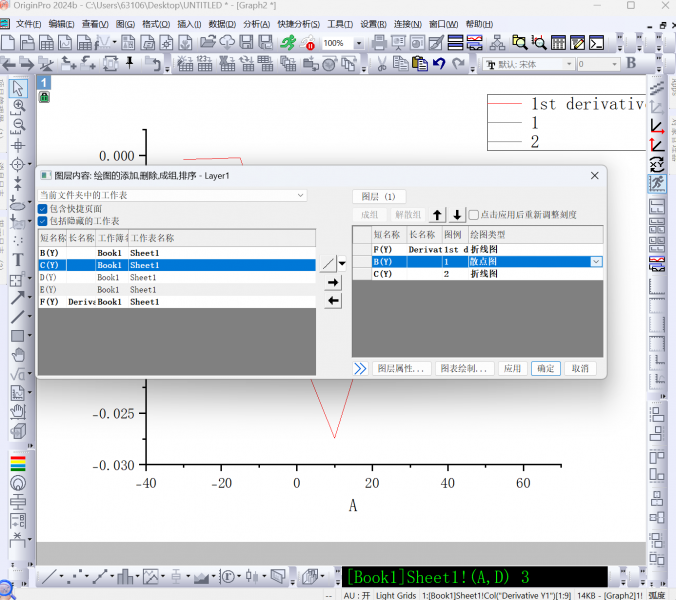Viewport: 676px width, 600px height.
Task: Select the D(Y) row in the worksheet list
Action: pyautogui.click(x=177, y=277)
